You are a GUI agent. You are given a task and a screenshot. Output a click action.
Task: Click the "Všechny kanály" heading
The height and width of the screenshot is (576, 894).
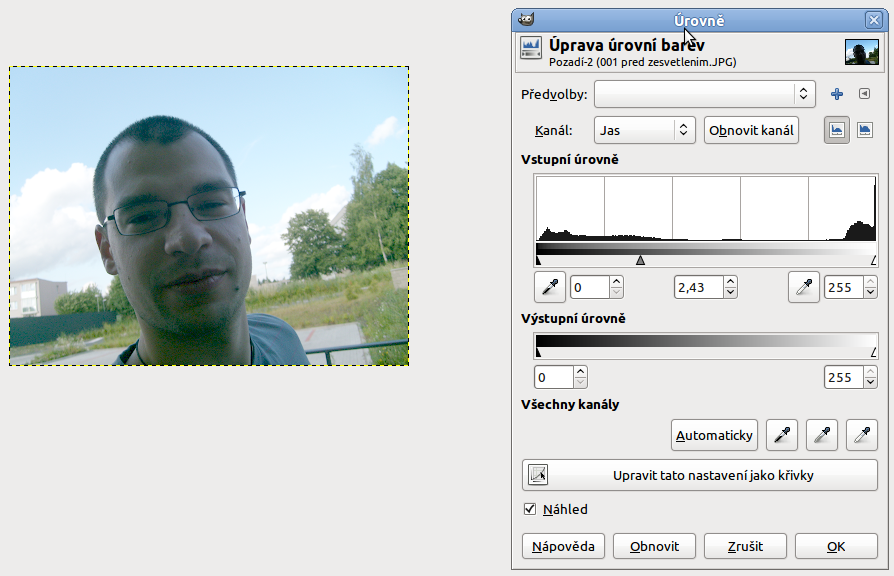pos(570,404)
